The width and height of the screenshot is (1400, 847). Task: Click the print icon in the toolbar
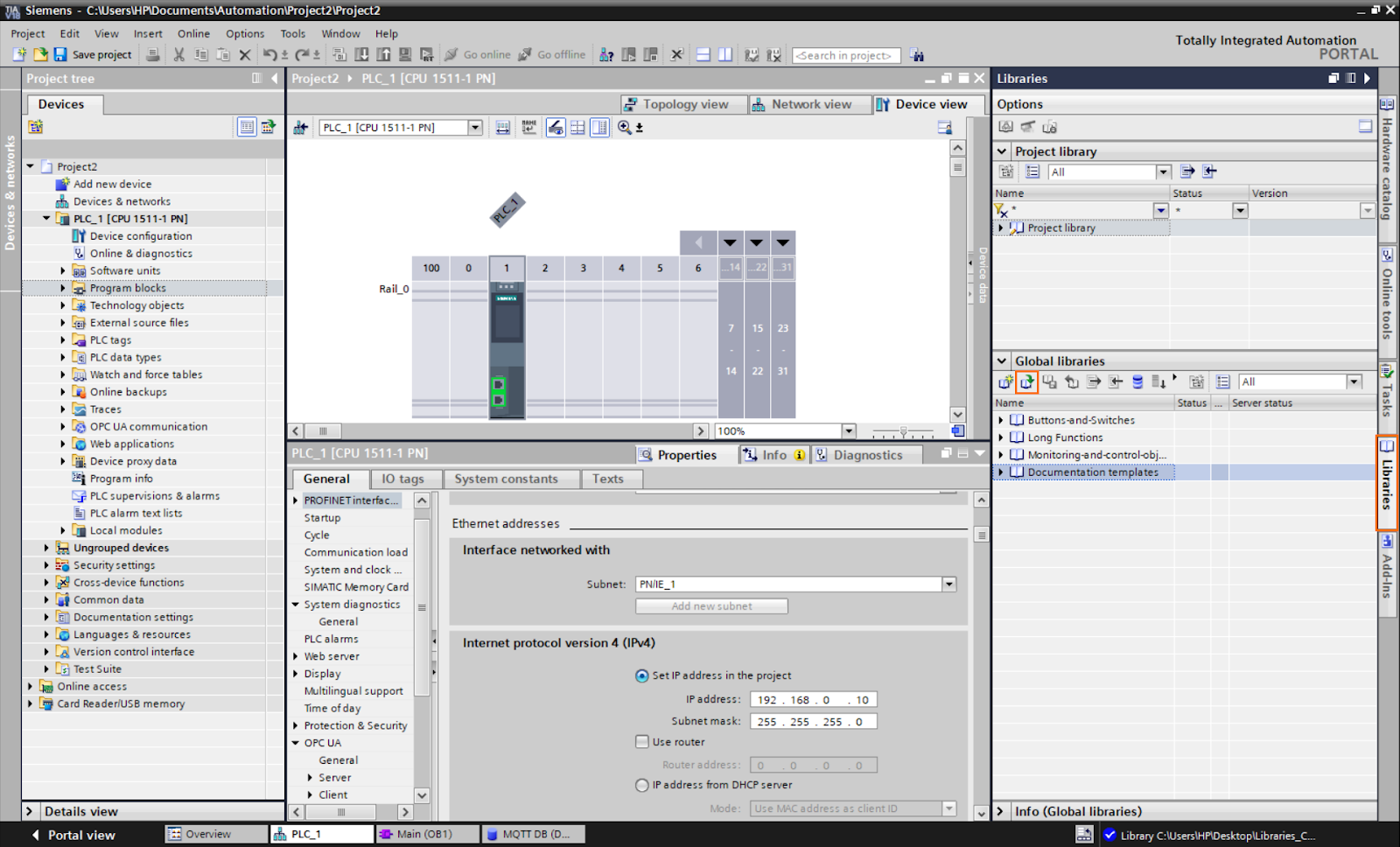[153, 54]
